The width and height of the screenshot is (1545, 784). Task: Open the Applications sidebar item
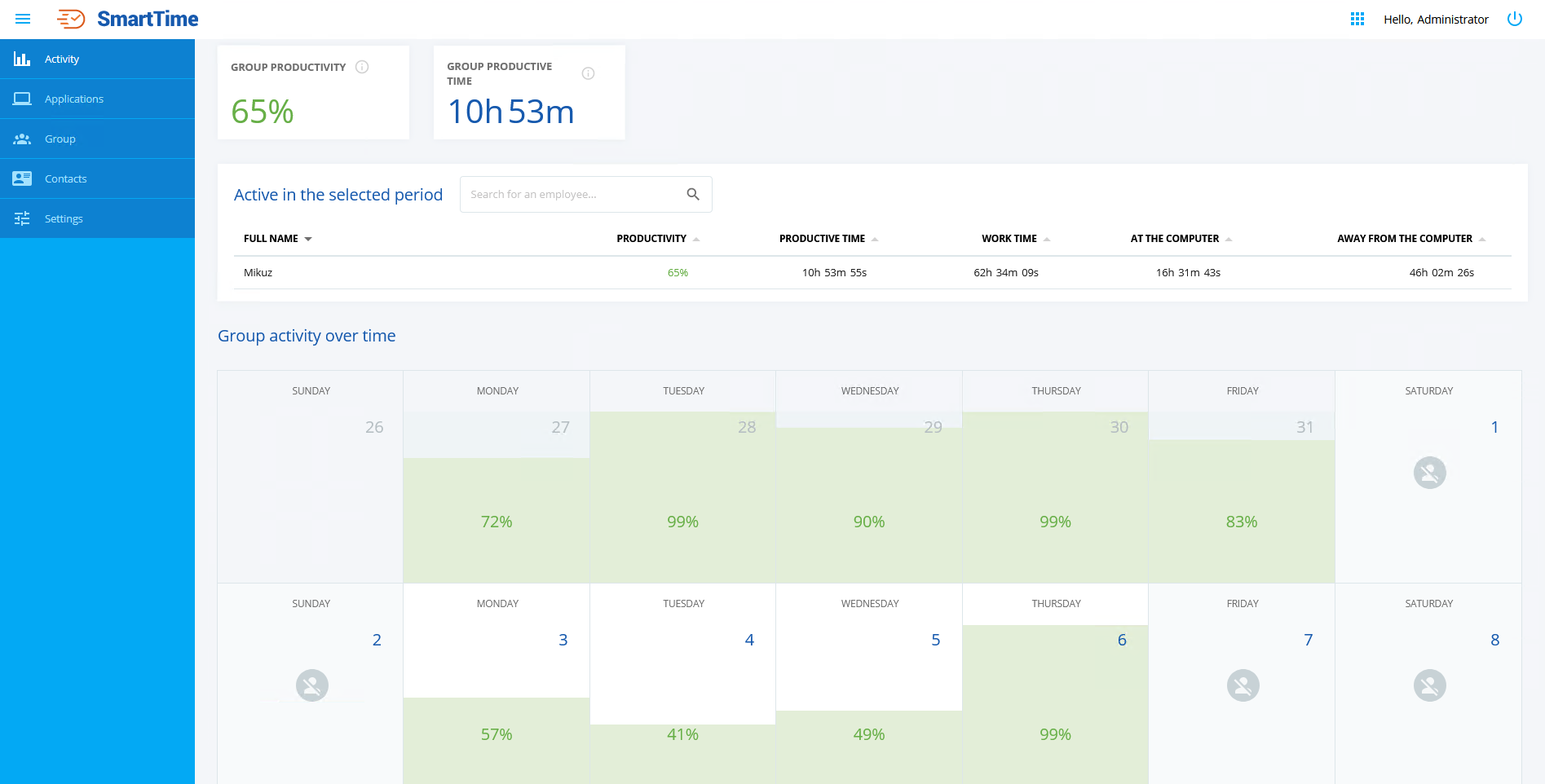point(74,99)
